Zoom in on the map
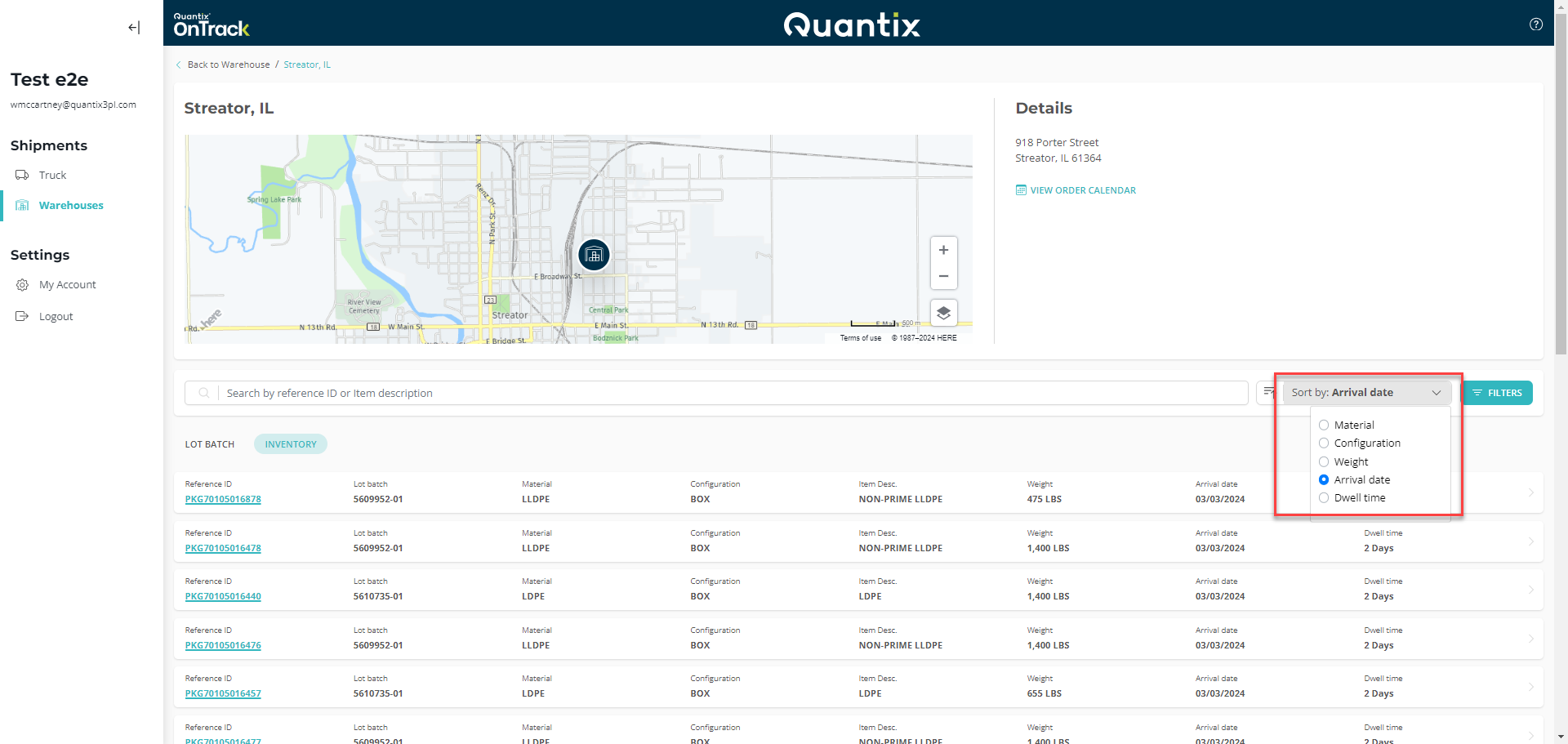This screenshot has width=1568, height=744. [943, 250]
